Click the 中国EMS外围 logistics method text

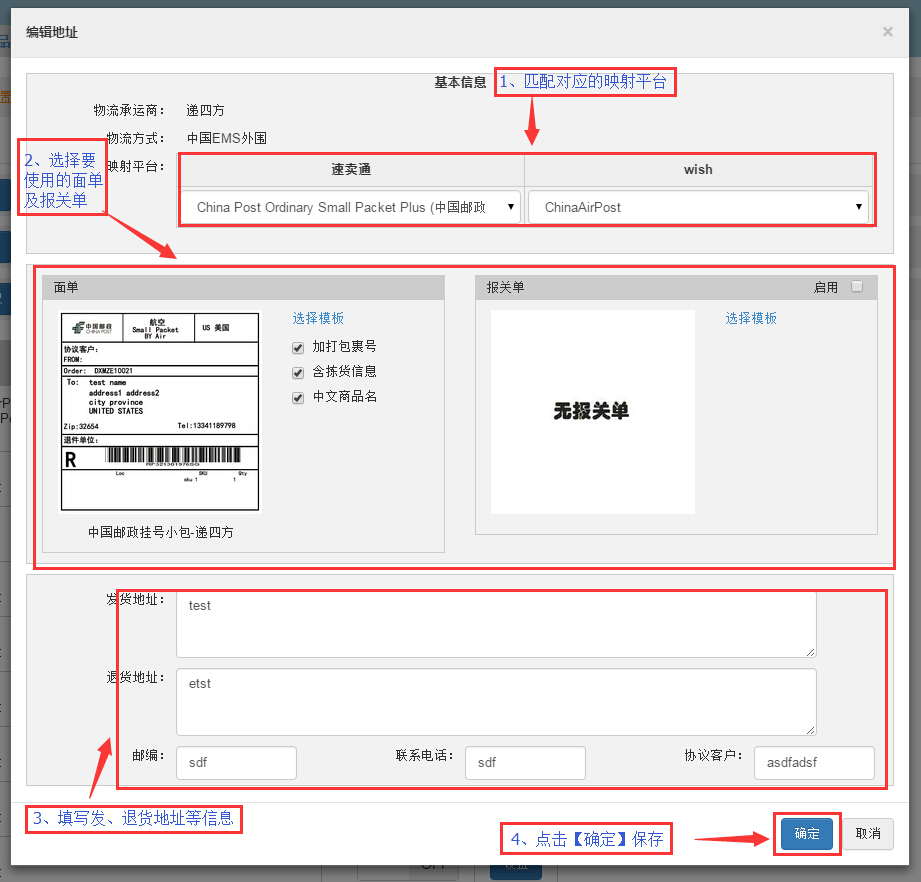point(227,139)
